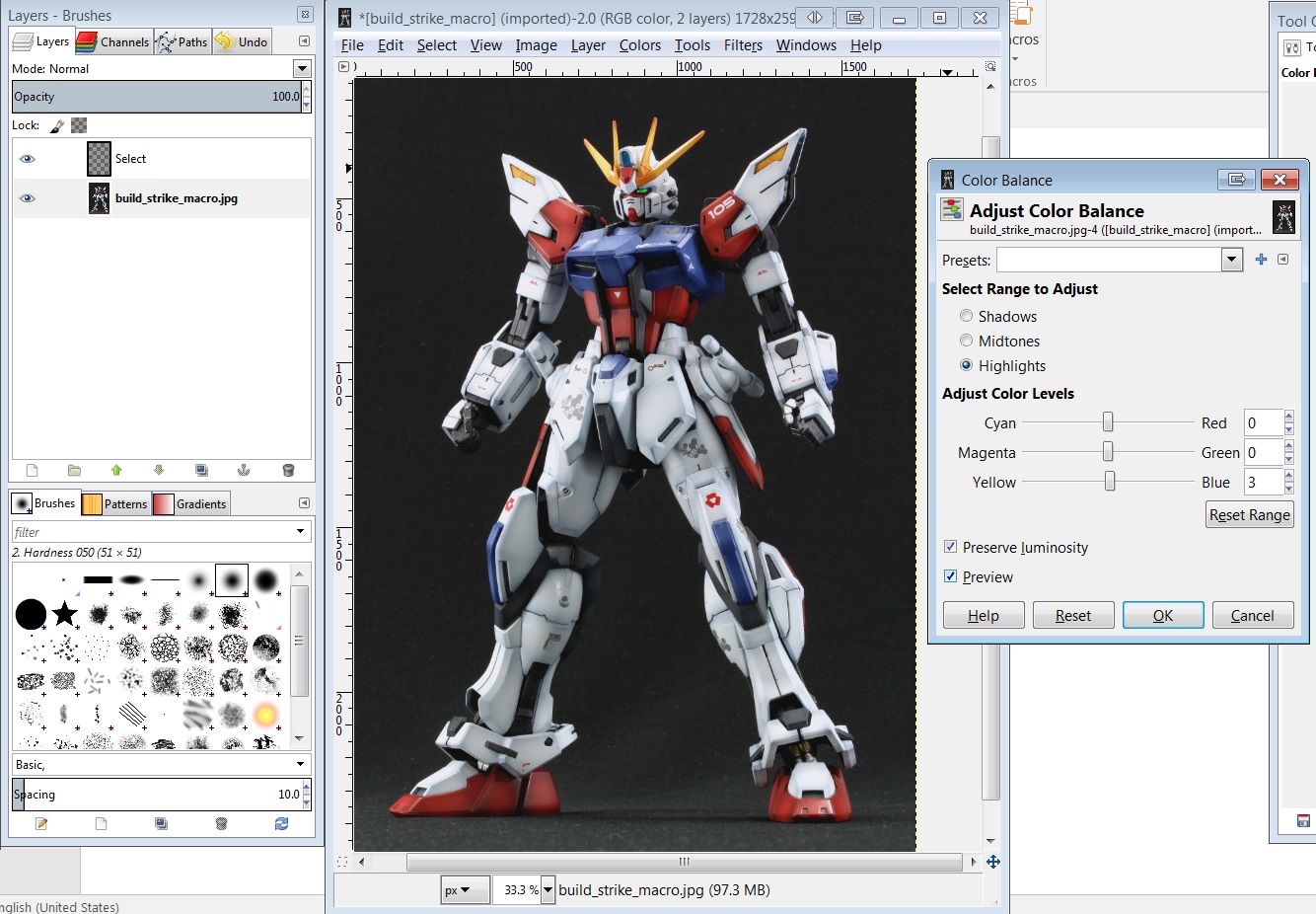
Task: Delete the layer using the trash icon
Action: (288, 471)
